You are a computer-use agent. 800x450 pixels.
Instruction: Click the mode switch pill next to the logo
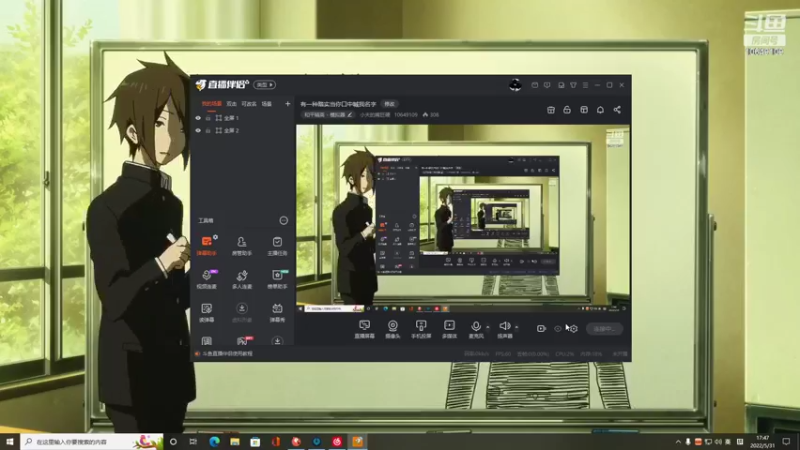tap(265, 85)
